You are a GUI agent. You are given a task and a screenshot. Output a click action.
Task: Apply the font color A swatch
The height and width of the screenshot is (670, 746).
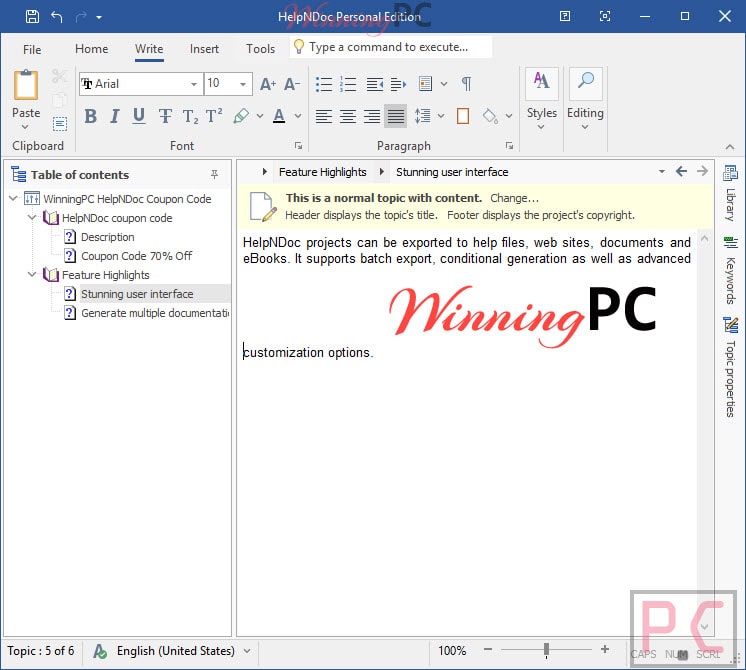[279, 116]
